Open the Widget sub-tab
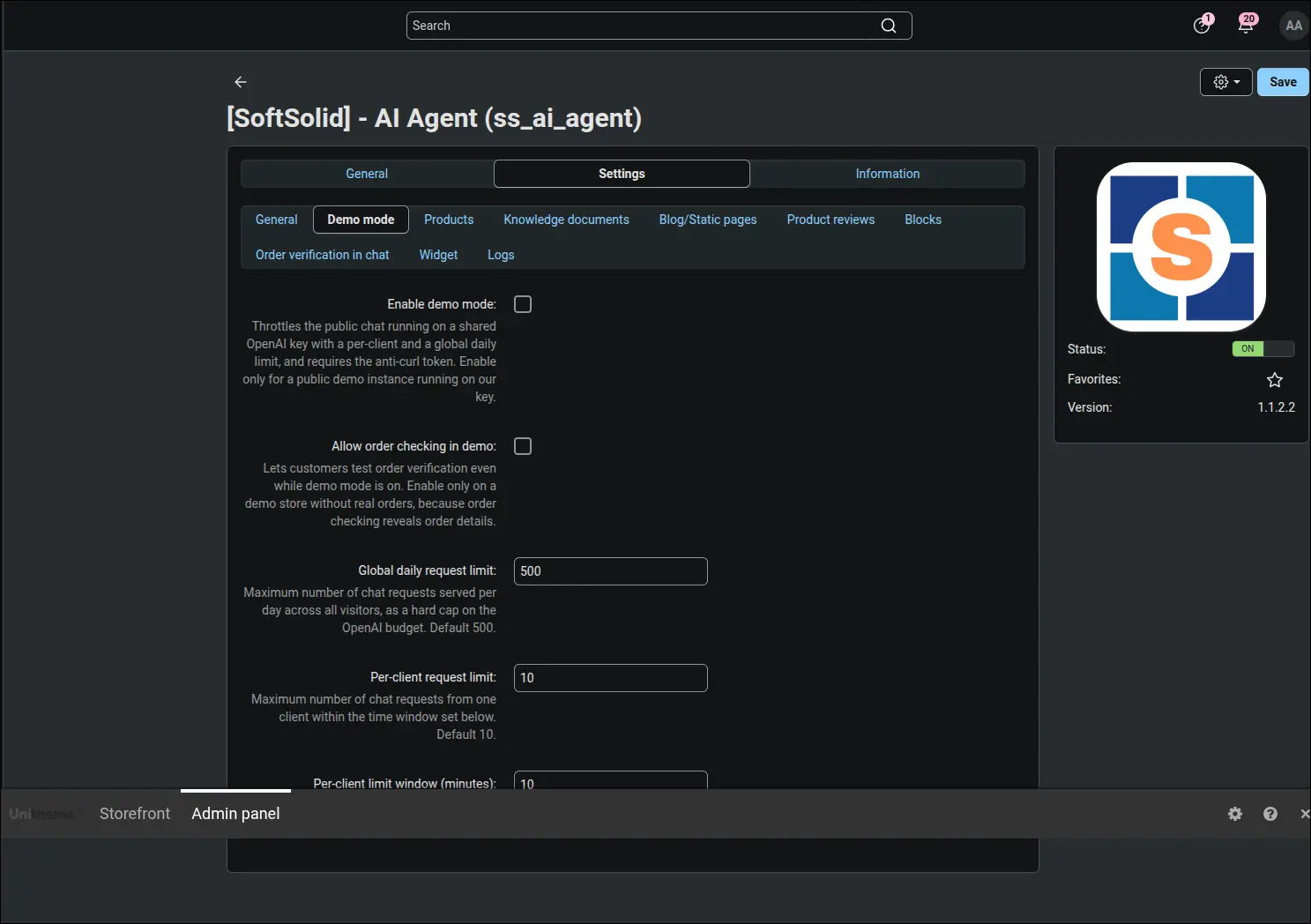 pyautogui.click(x=438, y=255)
